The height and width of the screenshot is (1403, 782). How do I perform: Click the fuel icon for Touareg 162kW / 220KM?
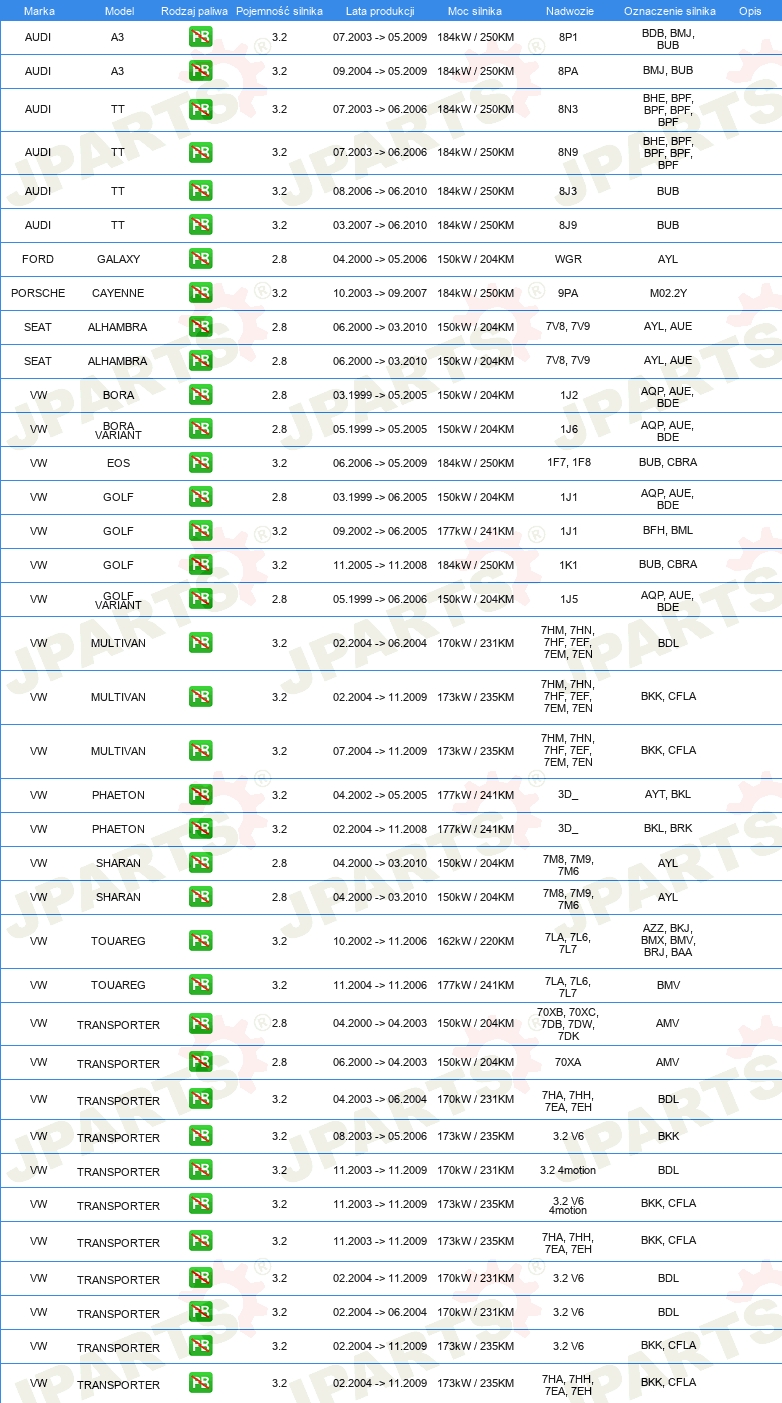(200, 942)
